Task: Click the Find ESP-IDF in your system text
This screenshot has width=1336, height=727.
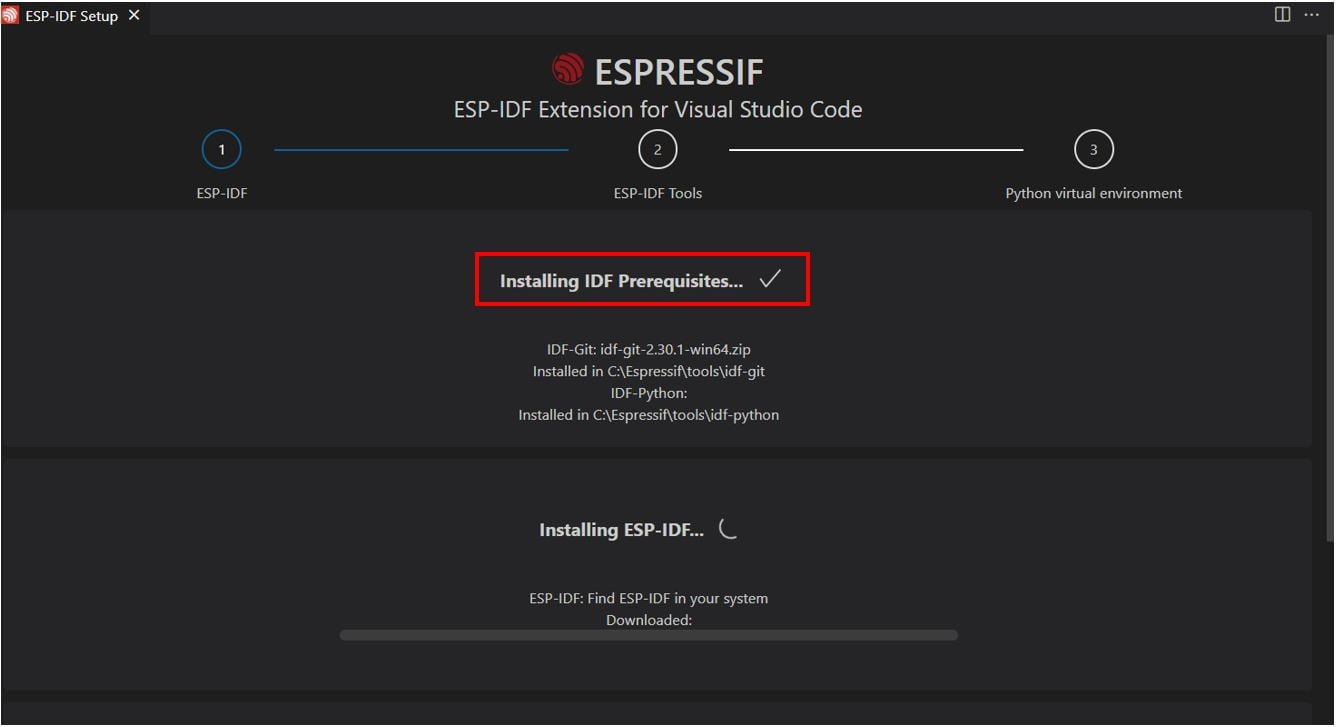Action: [648, 597]
